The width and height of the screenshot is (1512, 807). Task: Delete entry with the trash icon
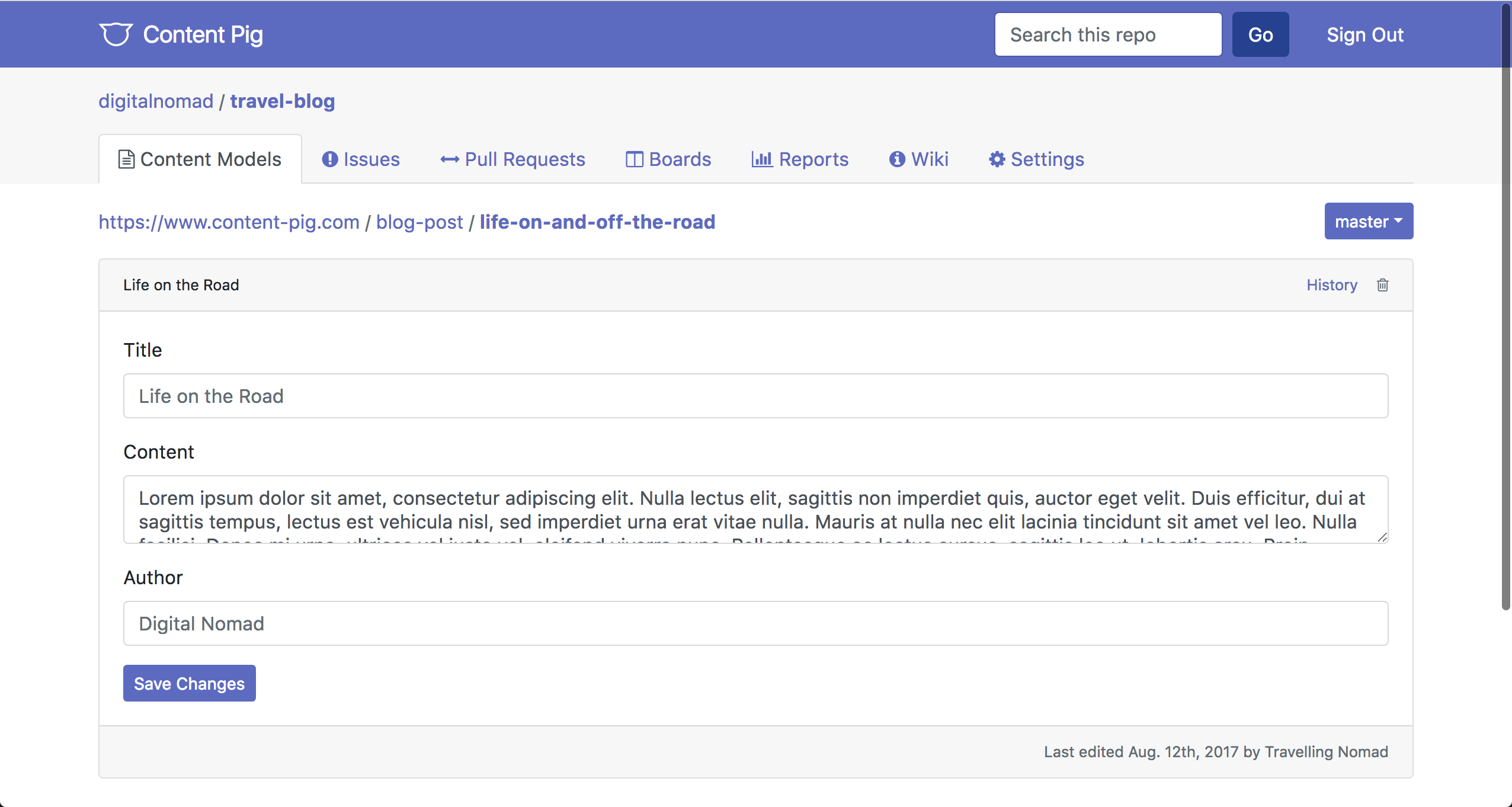tap(1382, 285)
